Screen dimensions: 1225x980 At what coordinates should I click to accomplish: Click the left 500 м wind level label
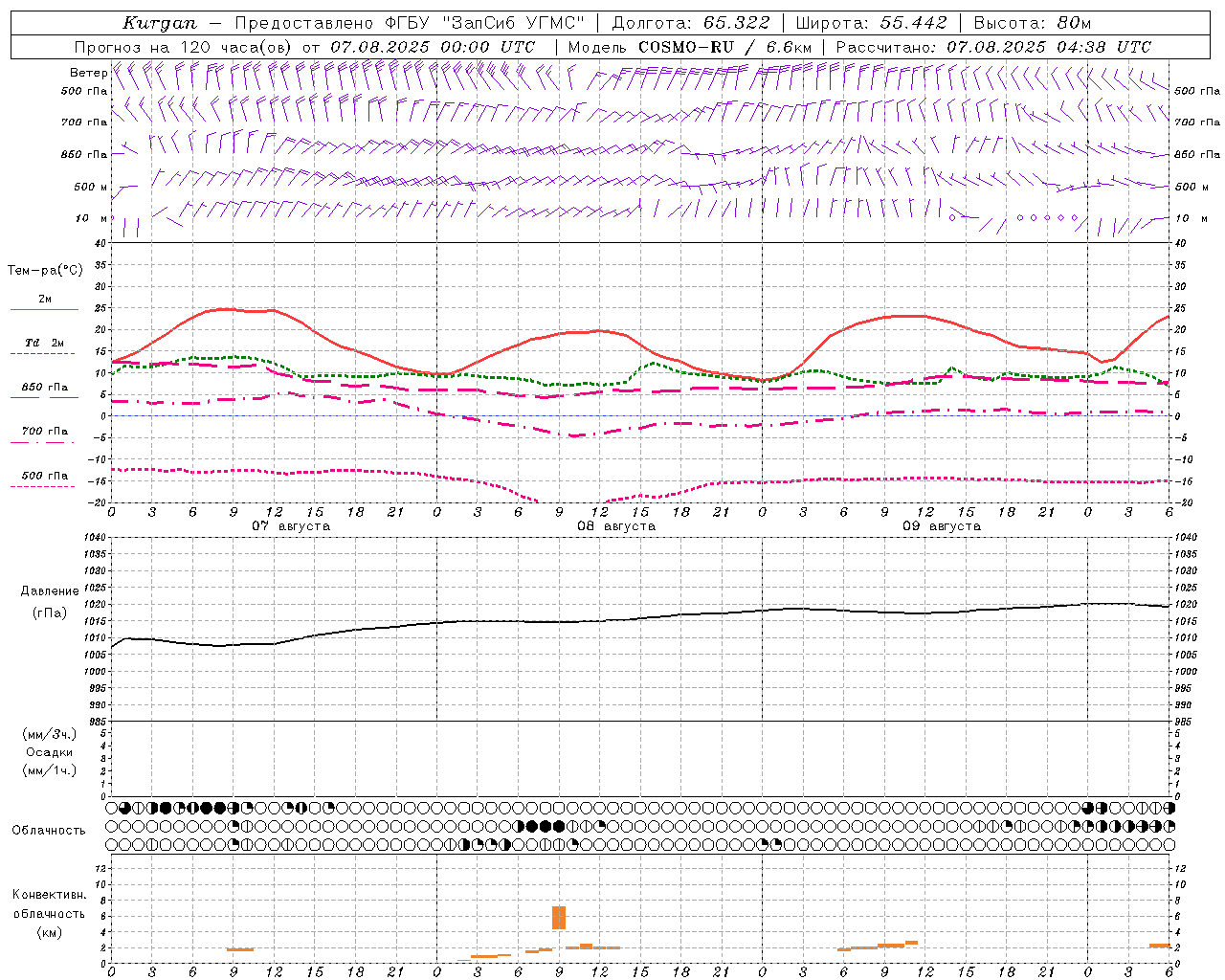click(91, 187)
